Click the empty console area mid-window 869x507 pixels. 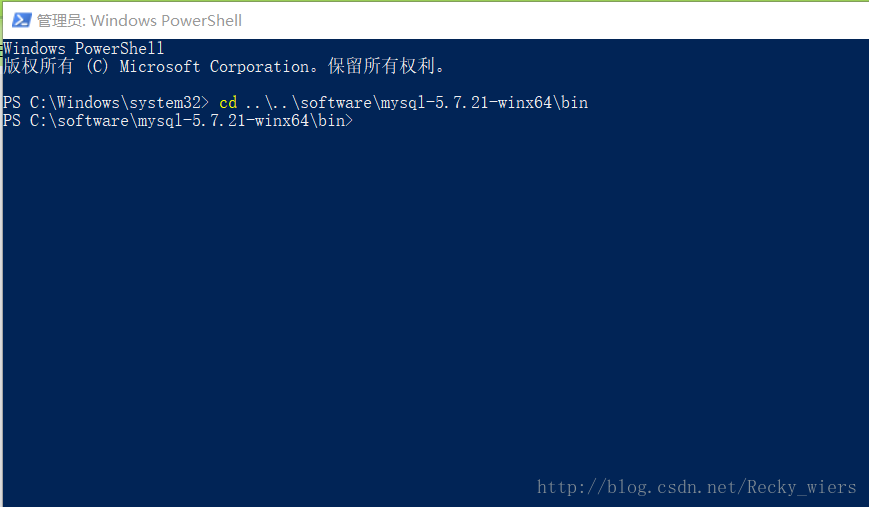[434, 300]
